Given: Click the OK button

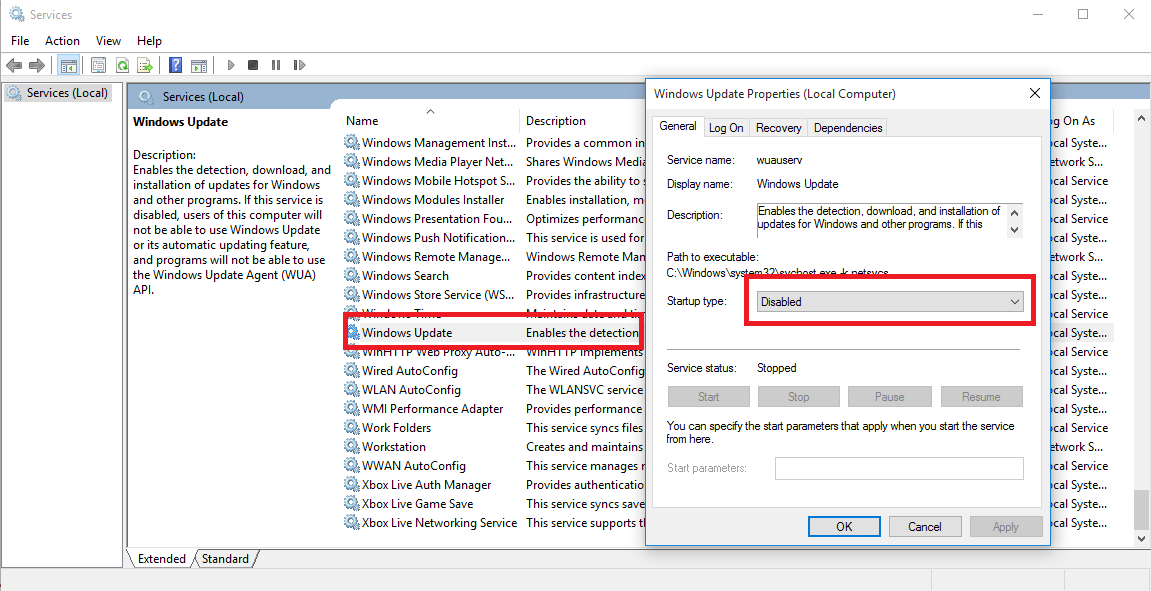Looking at the screenshot, I should coord(844,526).
